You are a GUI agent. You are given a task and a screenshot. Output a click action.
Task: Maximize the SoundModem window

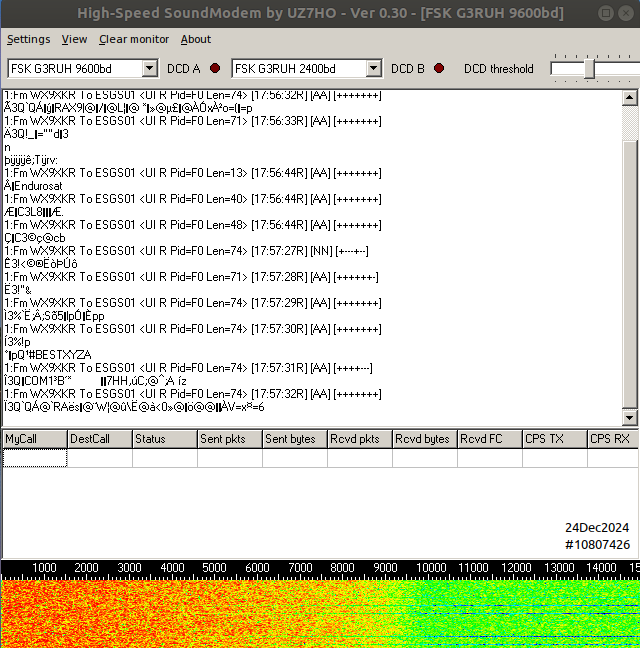606,13
